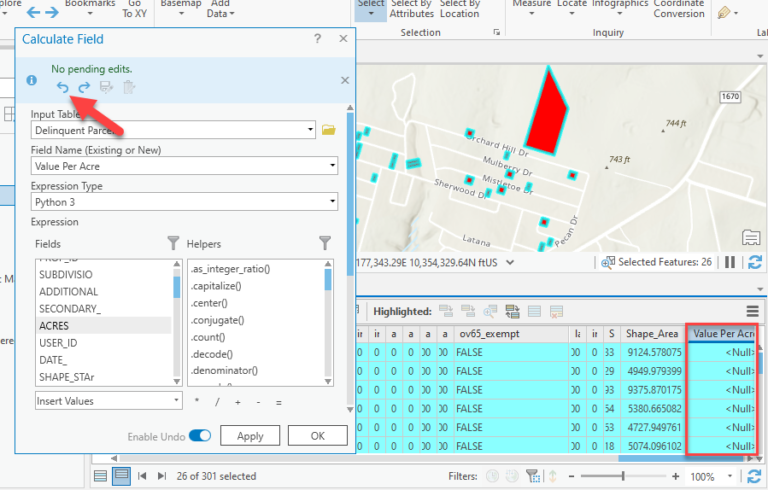Click the OK button

click(317, 436)
